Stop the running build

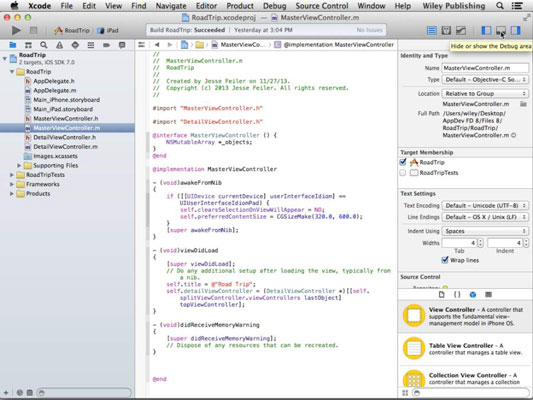33,30
